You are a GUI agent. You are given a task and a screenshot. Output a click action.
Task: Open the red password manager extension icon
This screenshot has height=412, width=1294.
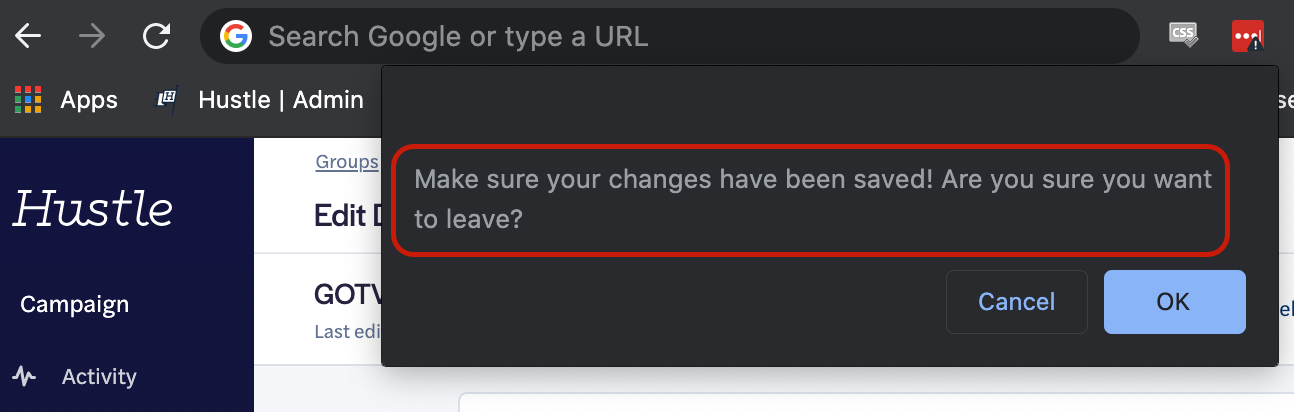(x=1247, y=37)
